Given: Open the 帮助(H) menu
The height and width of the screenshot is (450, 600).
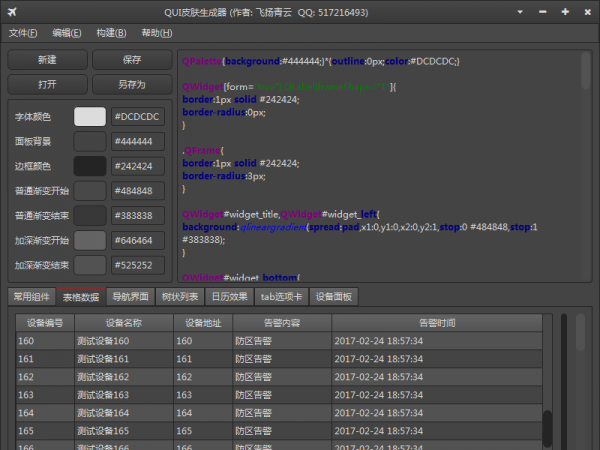Looking at the screenshot, I should pos(157,32).
